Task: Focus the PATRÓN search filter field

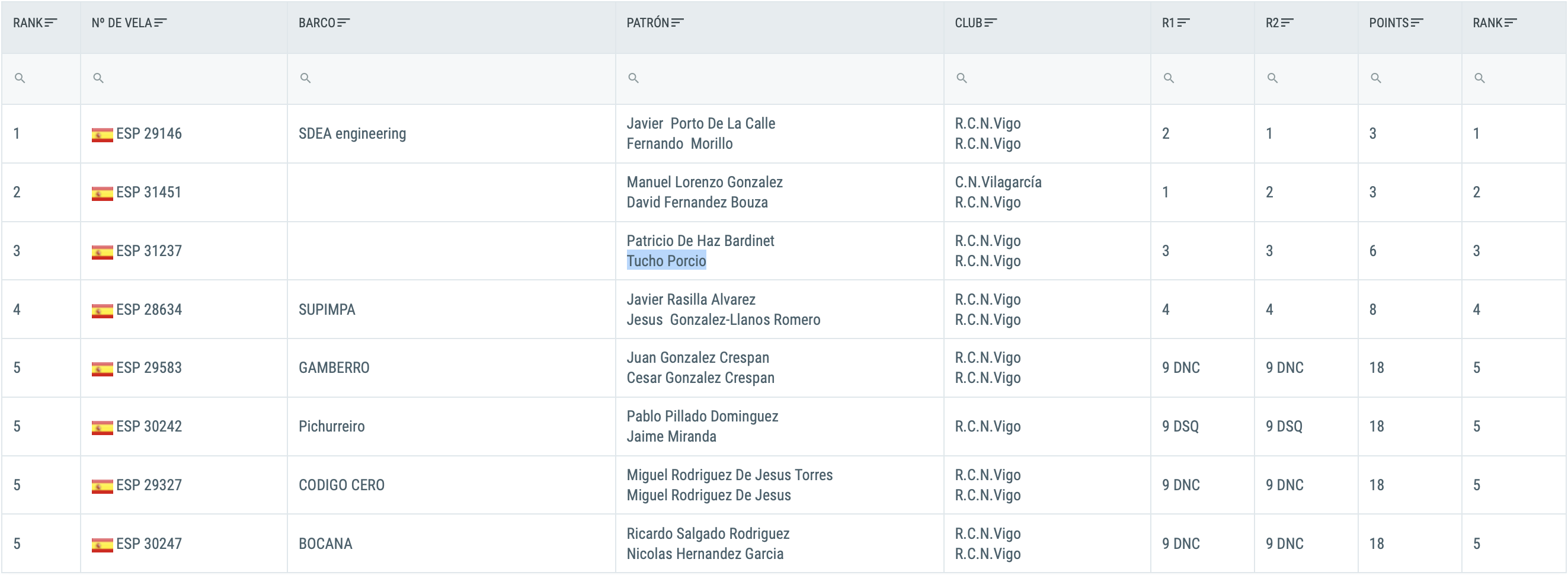Action: 780,79
